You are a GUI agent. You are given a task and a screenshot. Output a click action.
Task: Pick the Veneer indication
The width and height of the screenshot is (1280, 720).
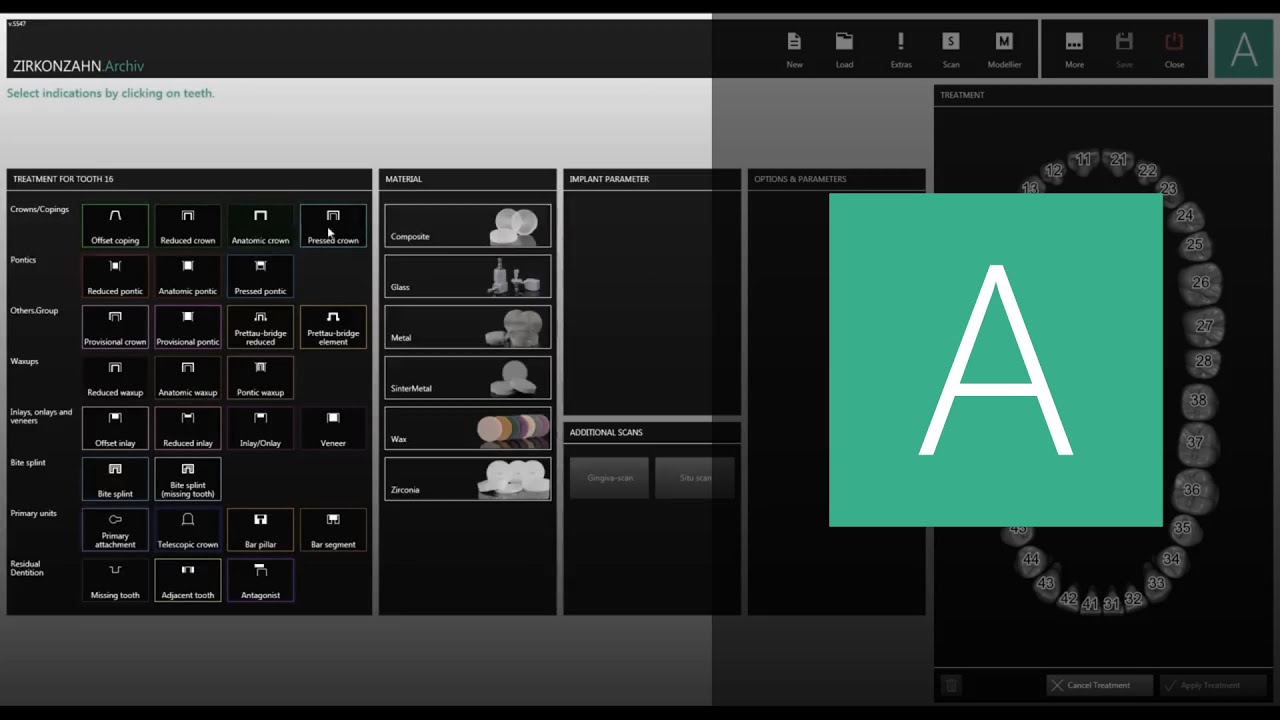pos(333,429)
